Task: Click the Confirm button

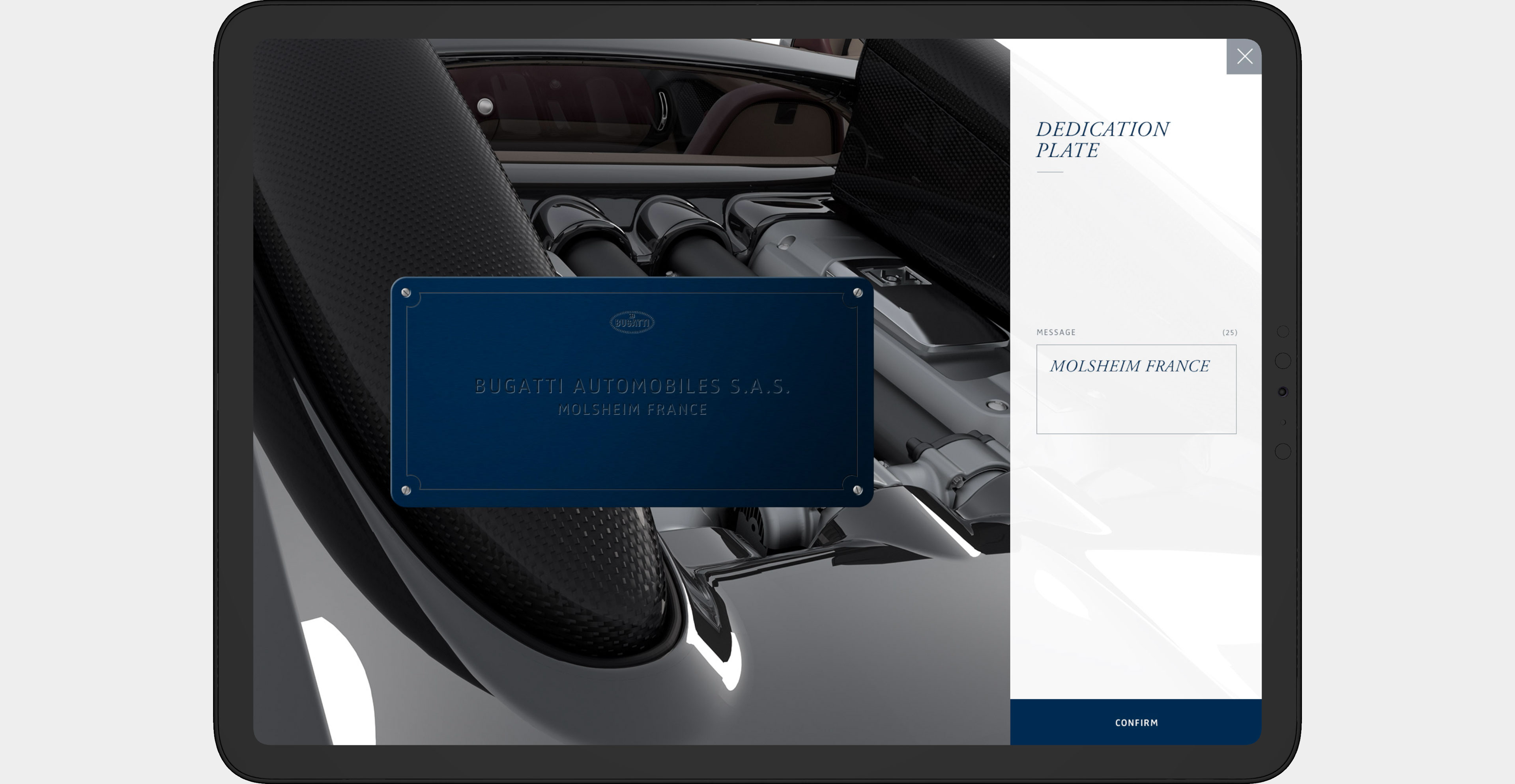Action: (x=1136, y=722)
